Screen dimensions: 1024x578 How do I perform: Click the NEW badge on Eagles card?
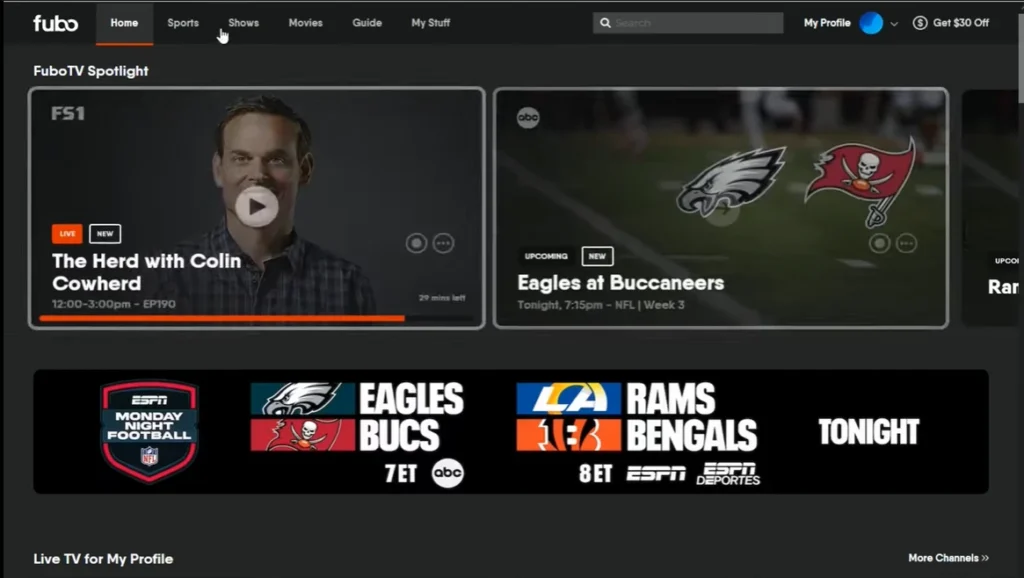(598, 257)
